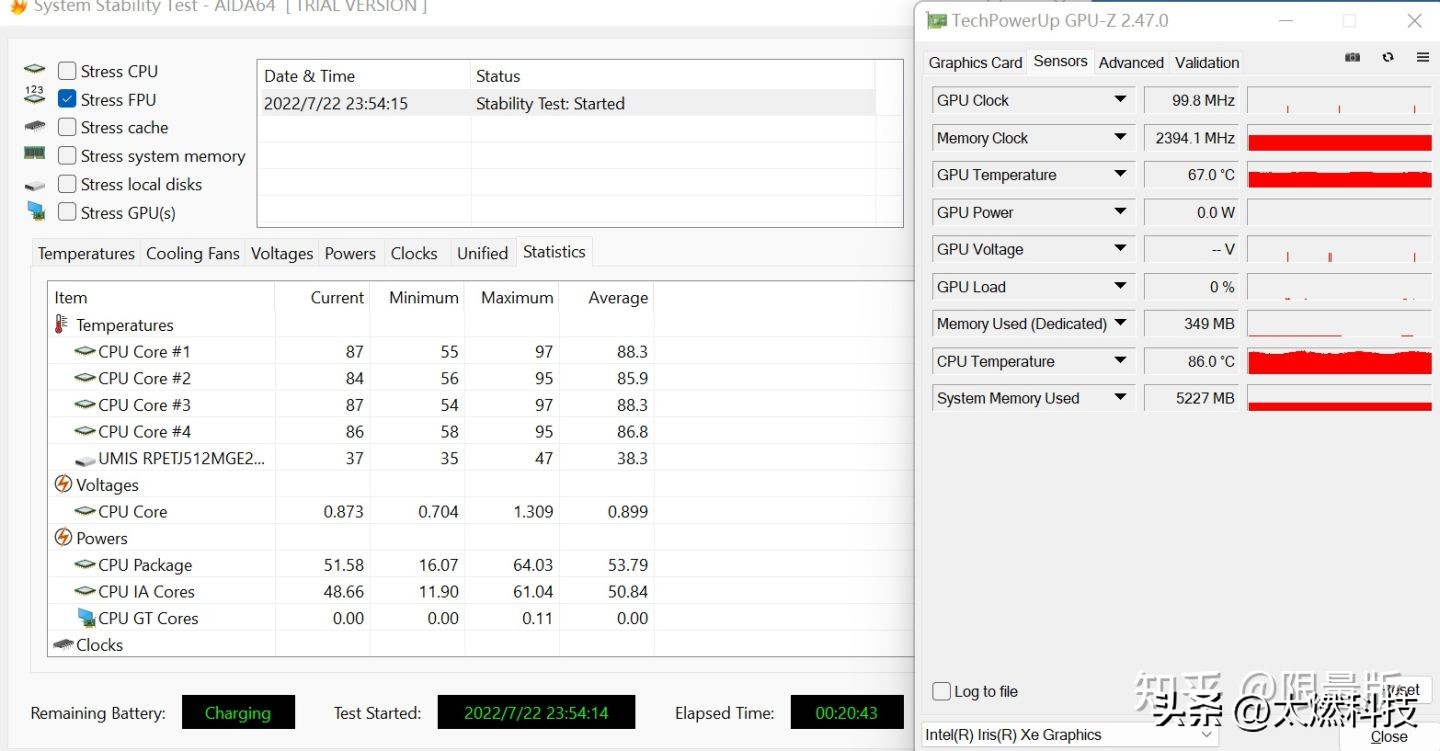Tick the Log to file checkbox
This screenshot has height=751, width=1440.
tap(941, 691)
